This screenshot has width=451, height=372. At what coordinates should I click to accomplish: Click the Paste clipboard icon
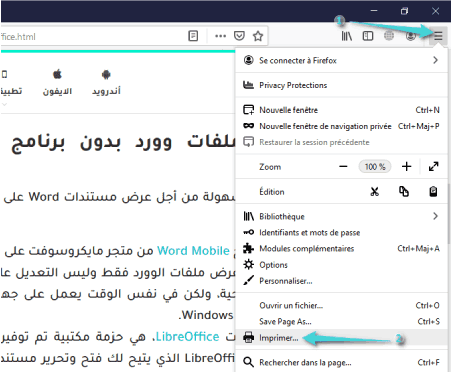(433, 191)
